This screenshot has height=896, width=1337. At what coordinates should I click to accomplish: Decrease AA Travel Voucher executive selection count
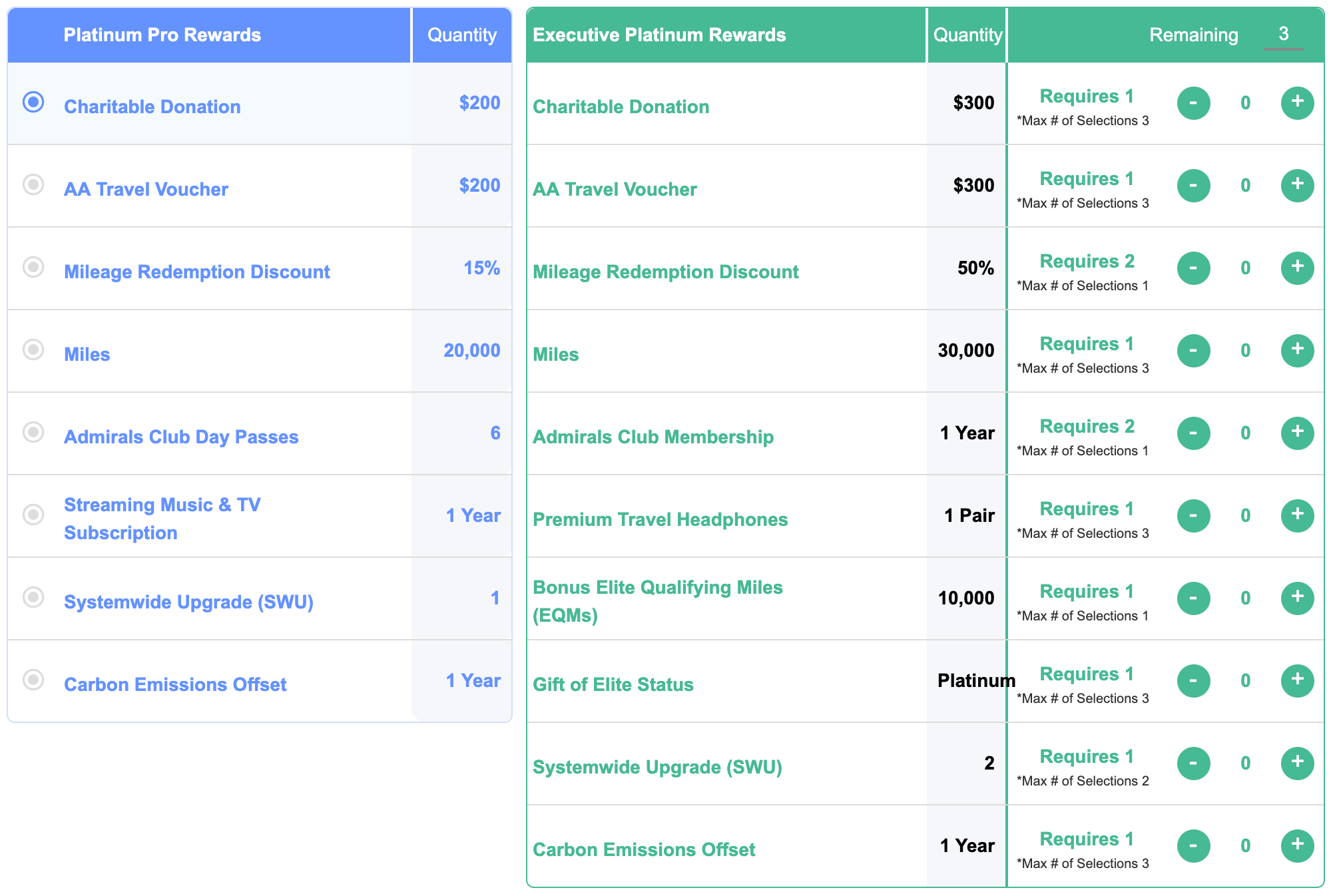click(1193, 186)
